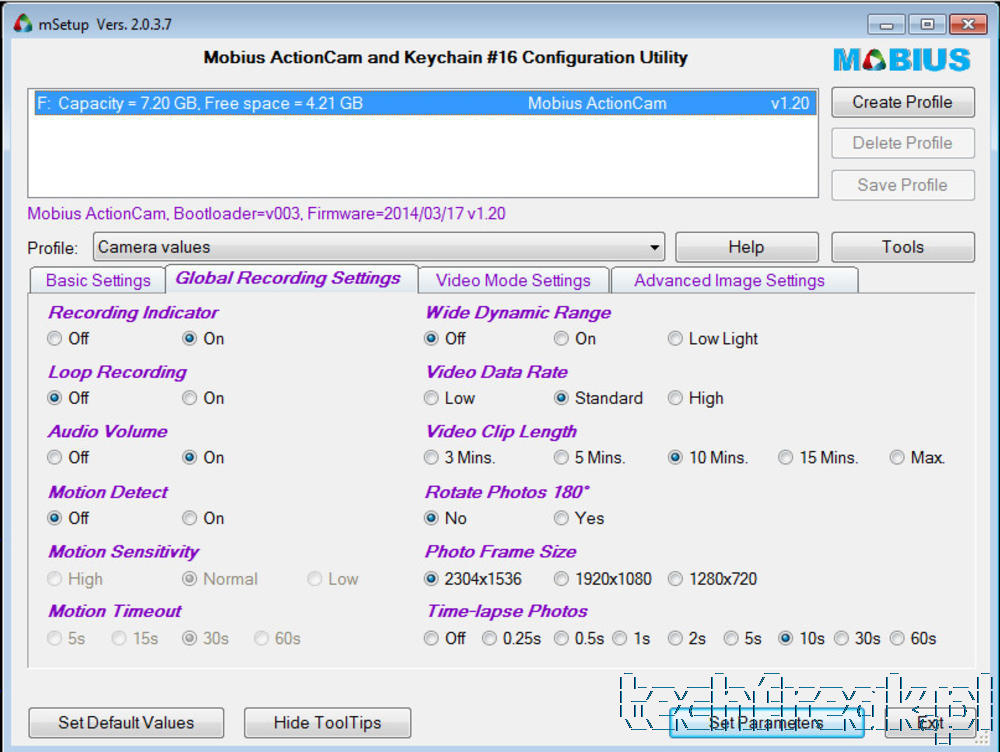Open the Profile dropdown list
This screenshot has width=1000, height=752.
click(x=379, y=247)
